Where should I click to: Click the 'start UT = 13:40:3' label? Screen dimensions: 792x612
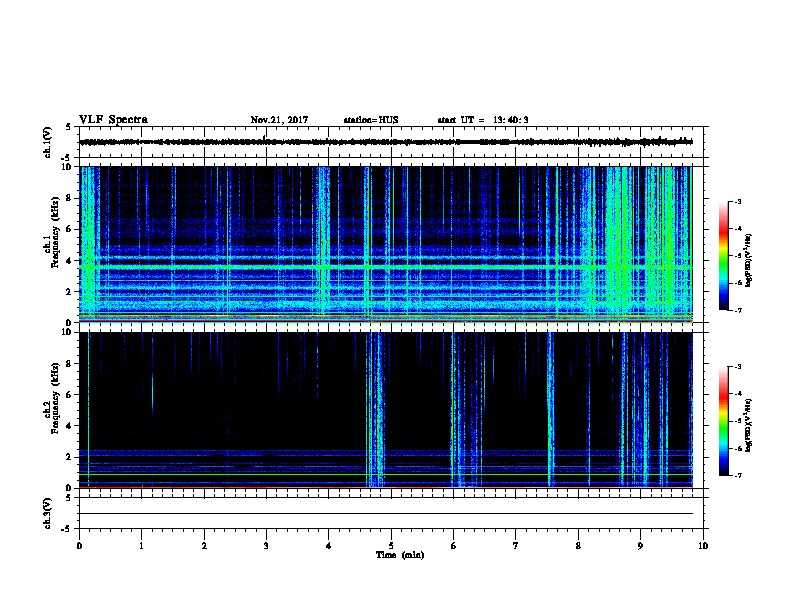(483, 120)
